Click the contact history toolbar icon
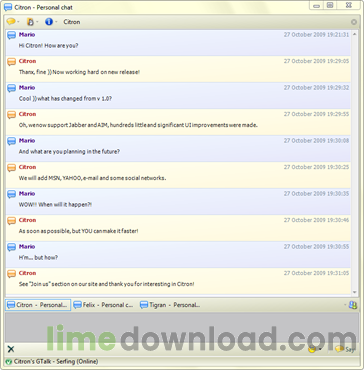Image resolution: width=364 pixels, height=370 pixels. pos(30,22)
